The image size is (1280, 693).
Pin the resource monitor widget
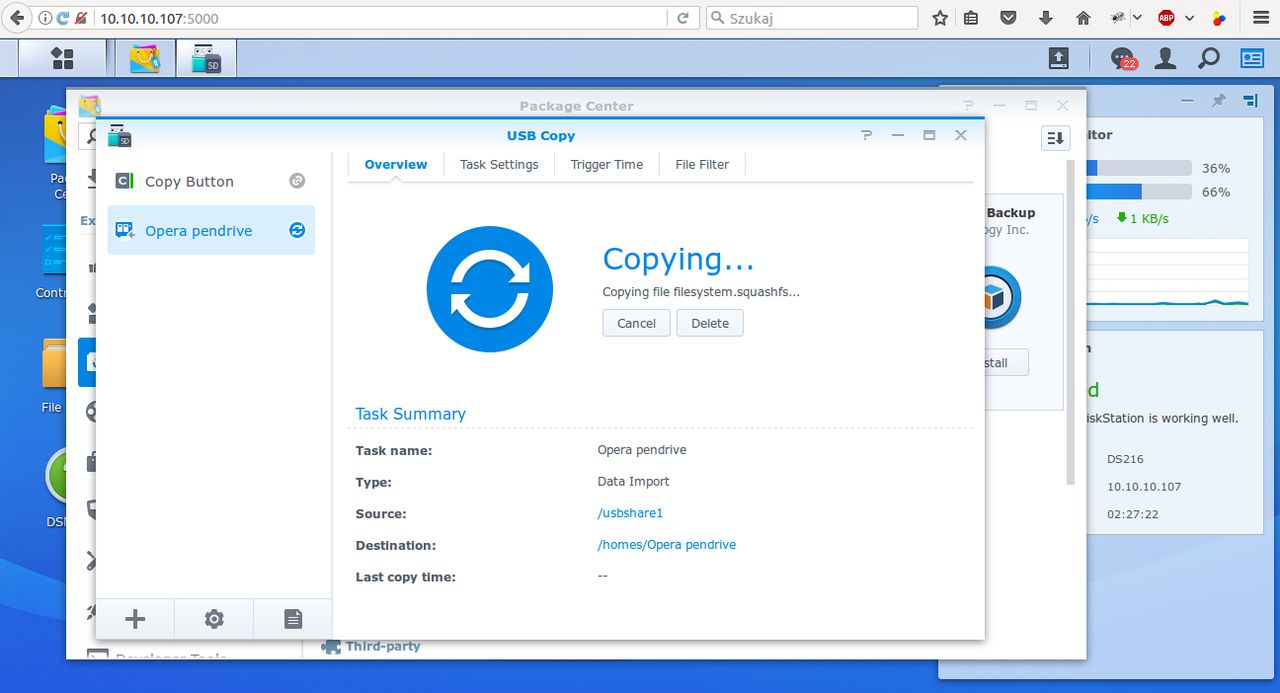coord(1218,101)
